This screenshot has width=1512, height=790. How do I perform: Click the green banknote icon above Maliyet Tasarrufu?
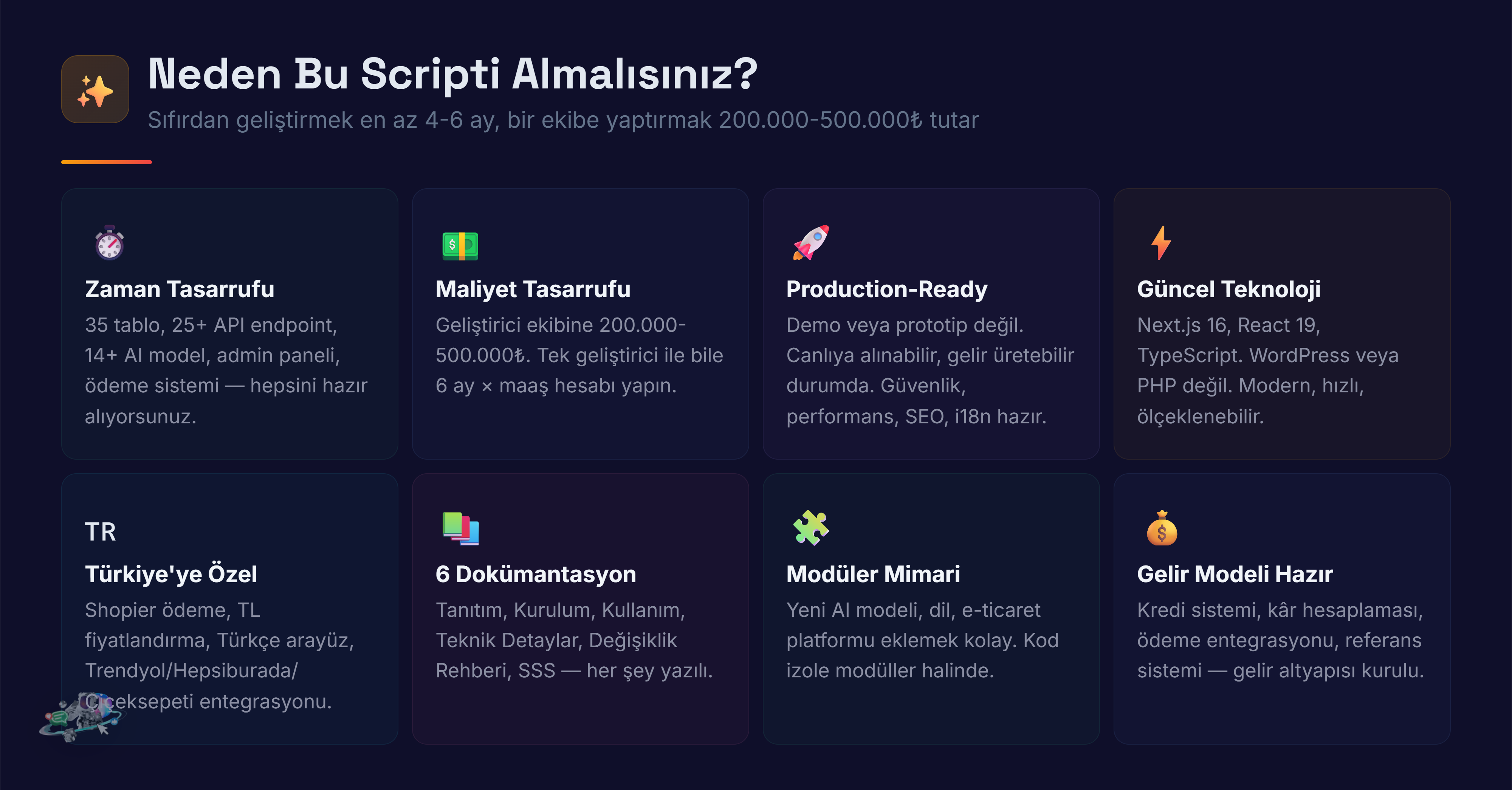(460, 245)
